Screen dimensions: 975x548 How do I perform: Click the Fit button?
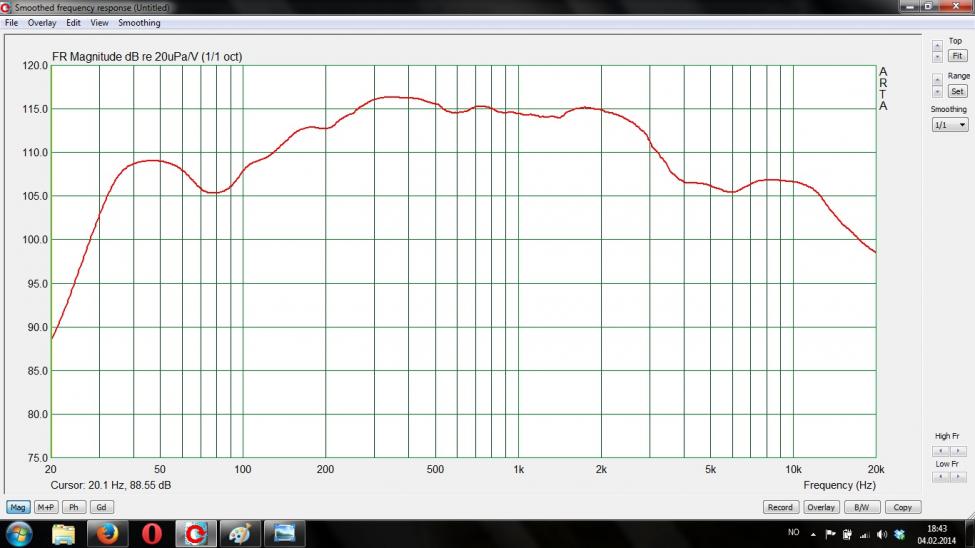click(x=958, y=56)
